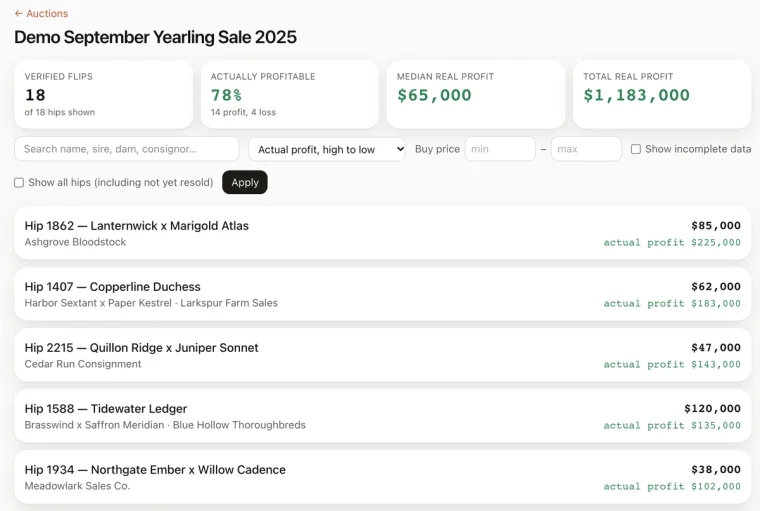This screenshot has width=760, height=511.
Task: Click actual profit $183,000 text
Action: click(x=672, y=303)
